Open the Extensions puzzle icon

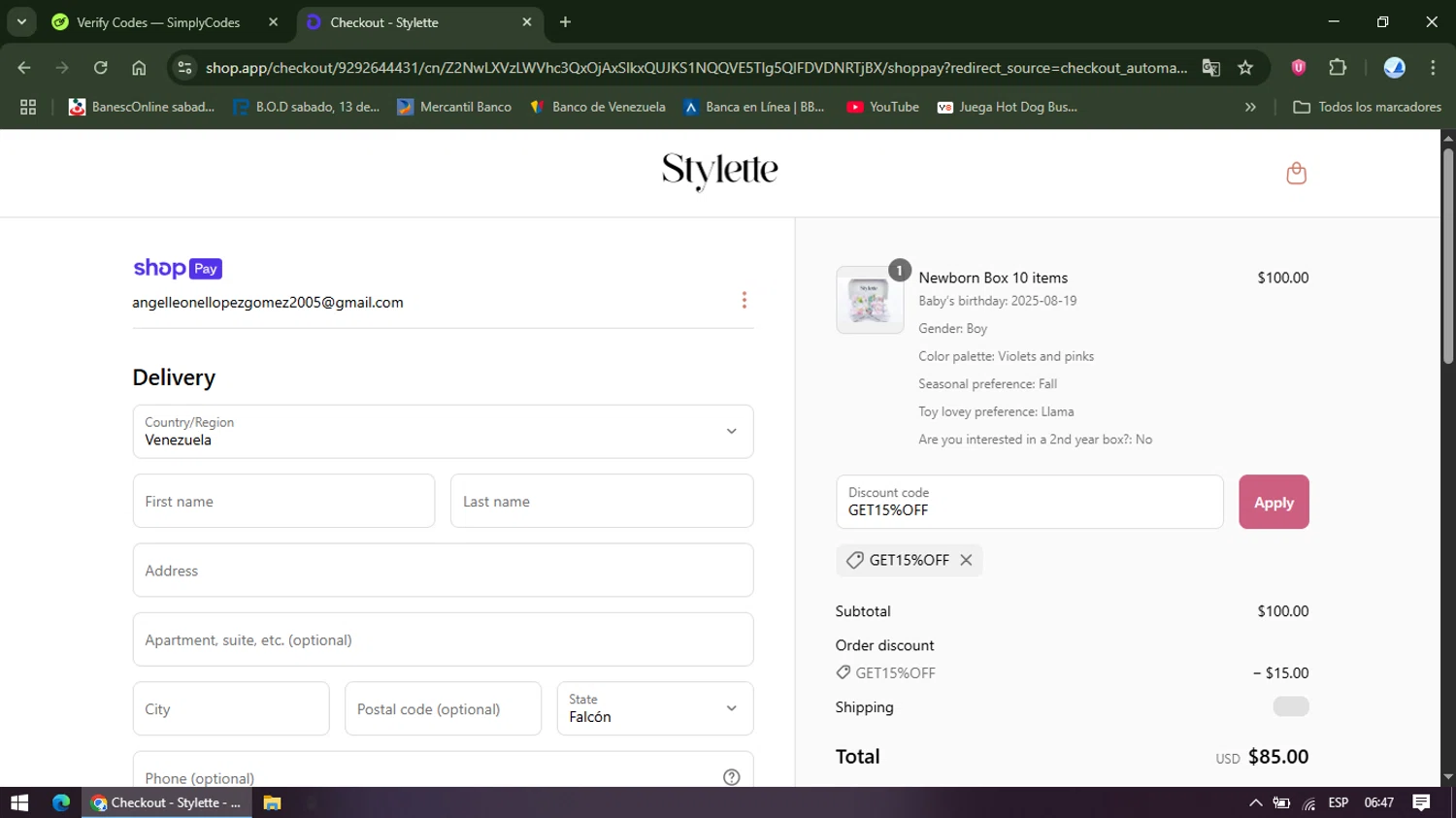coord(1338,68)
